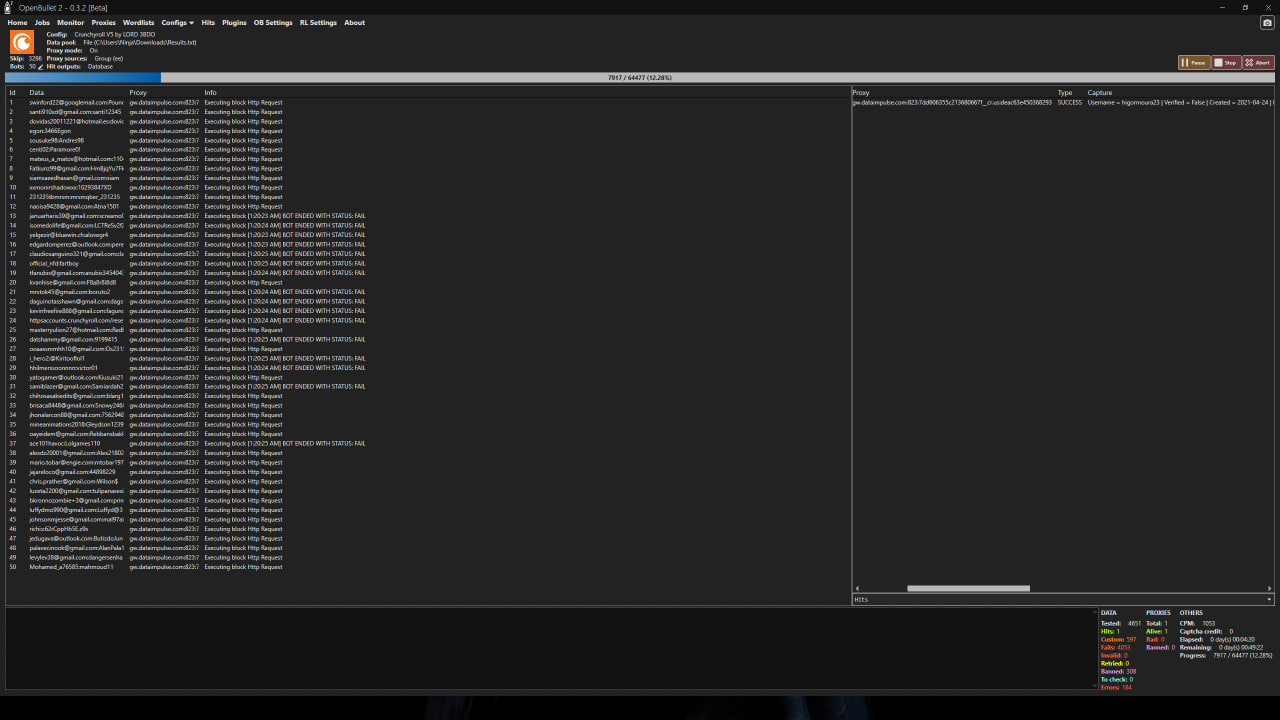Click the Proxy column header in bots table
This screenshot has height=720, width=1280.
tap(138, 92)
